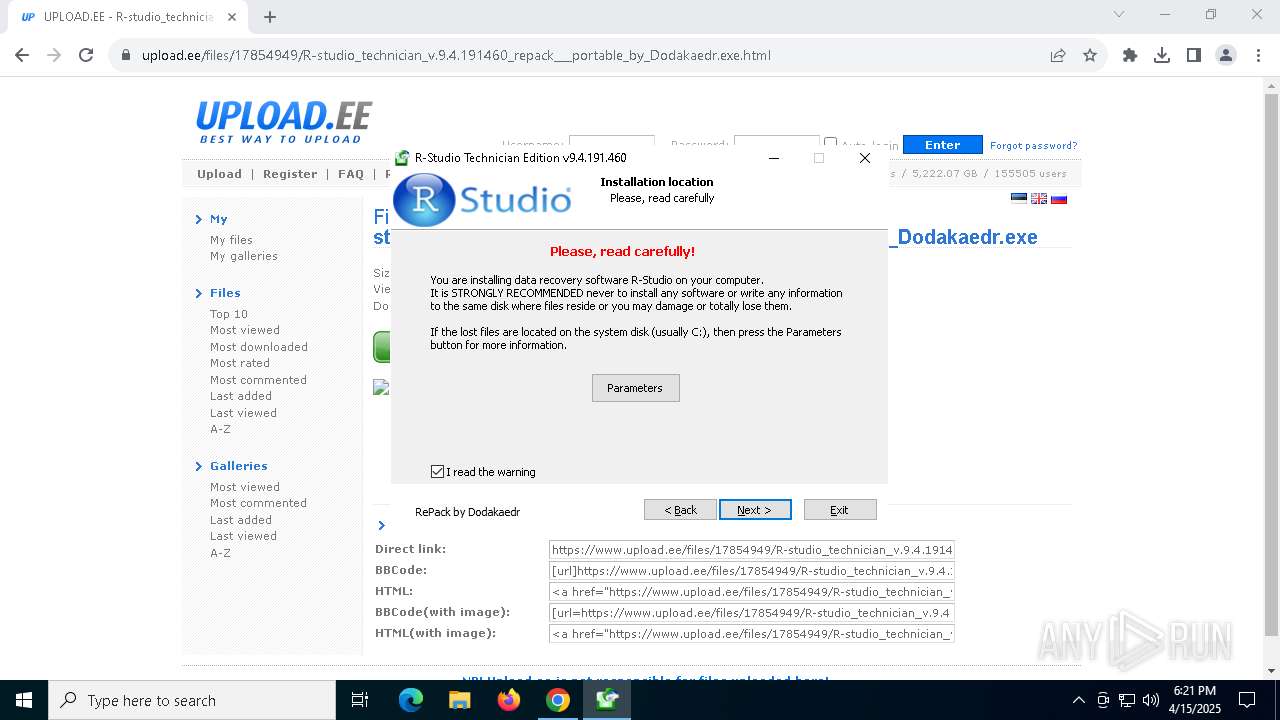Open File Explorer from taskbar

coord(460,700)
